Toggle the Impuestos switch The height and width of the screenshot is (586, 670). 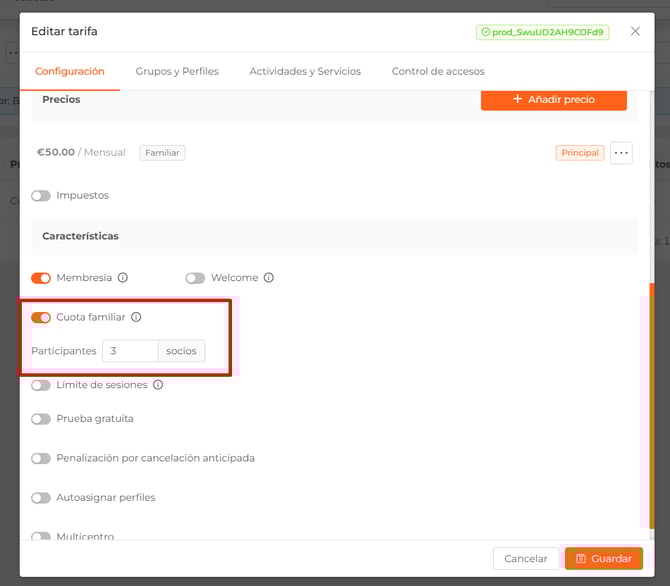(x=41, y=196)
